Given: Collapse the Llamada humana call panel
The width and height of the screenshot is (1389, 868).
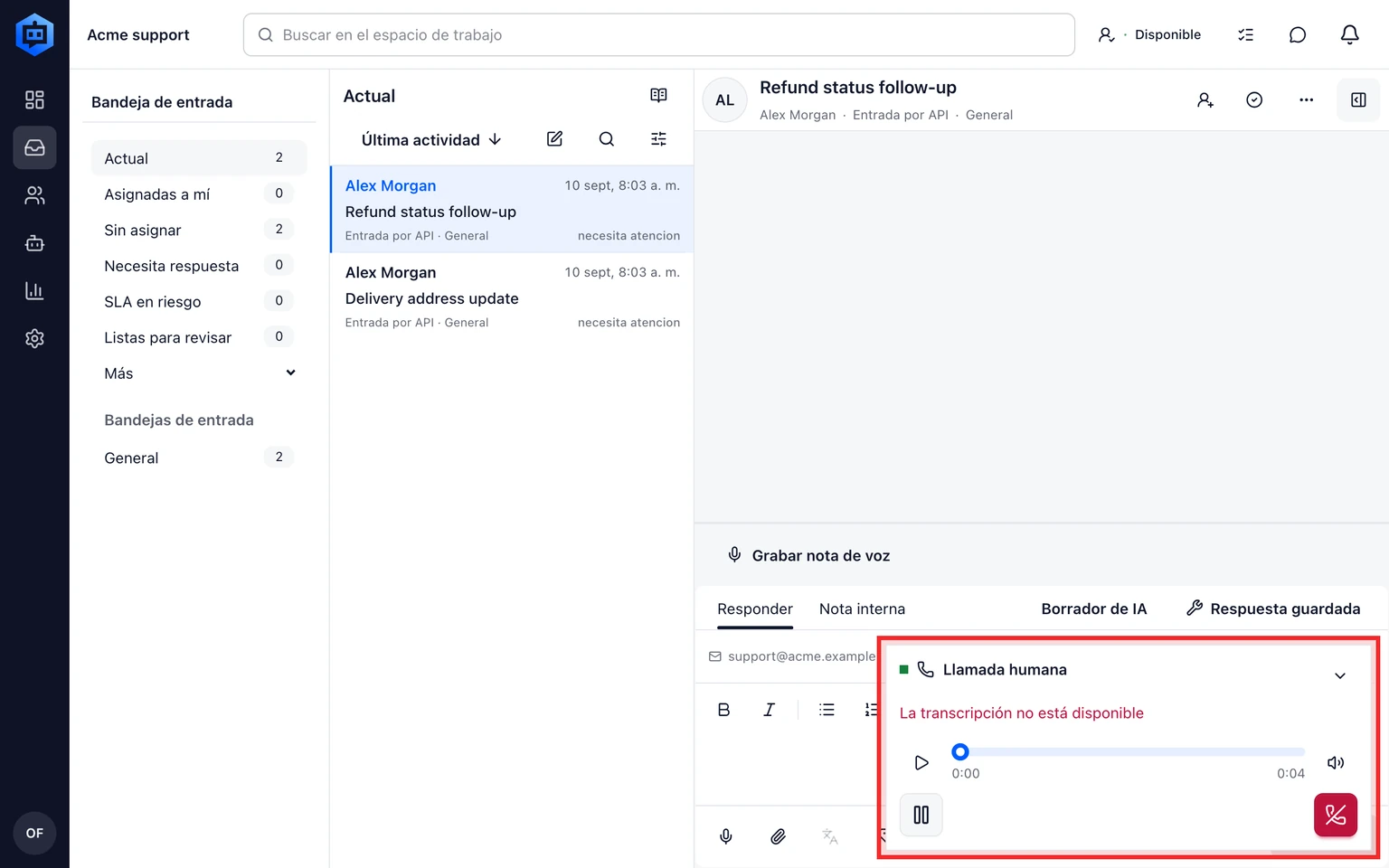Looking at the screenshot, I should [x=1340, y=675].
